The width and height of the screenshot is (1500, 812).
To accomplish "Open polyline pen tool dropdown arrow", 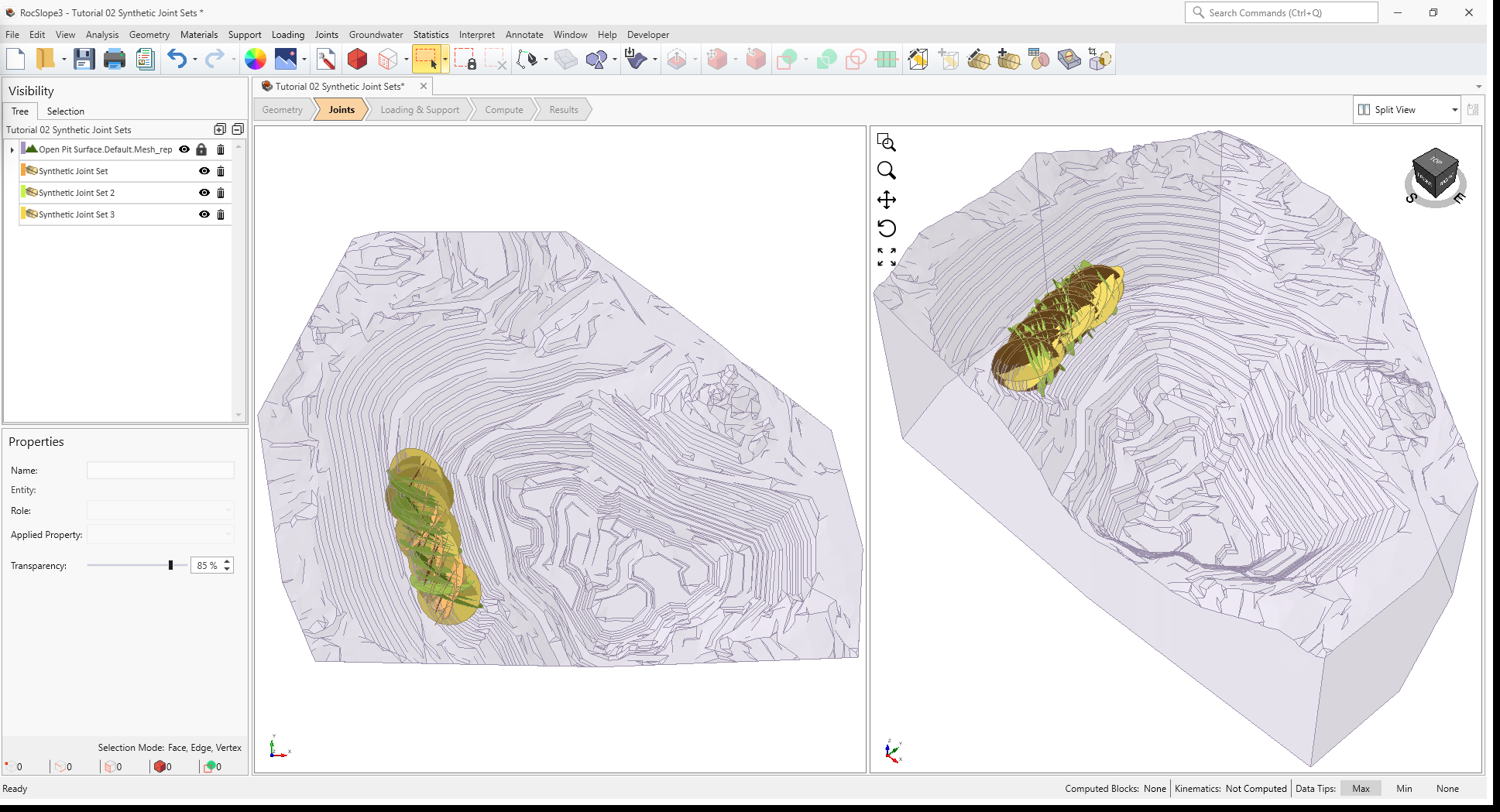I will point(545,59).
